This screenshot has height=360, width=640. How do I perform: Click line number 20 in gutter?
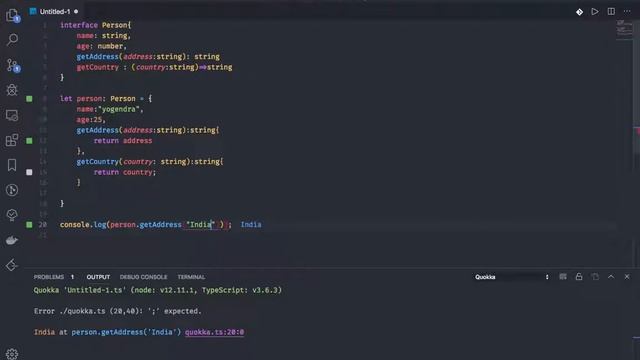(43, 224)
